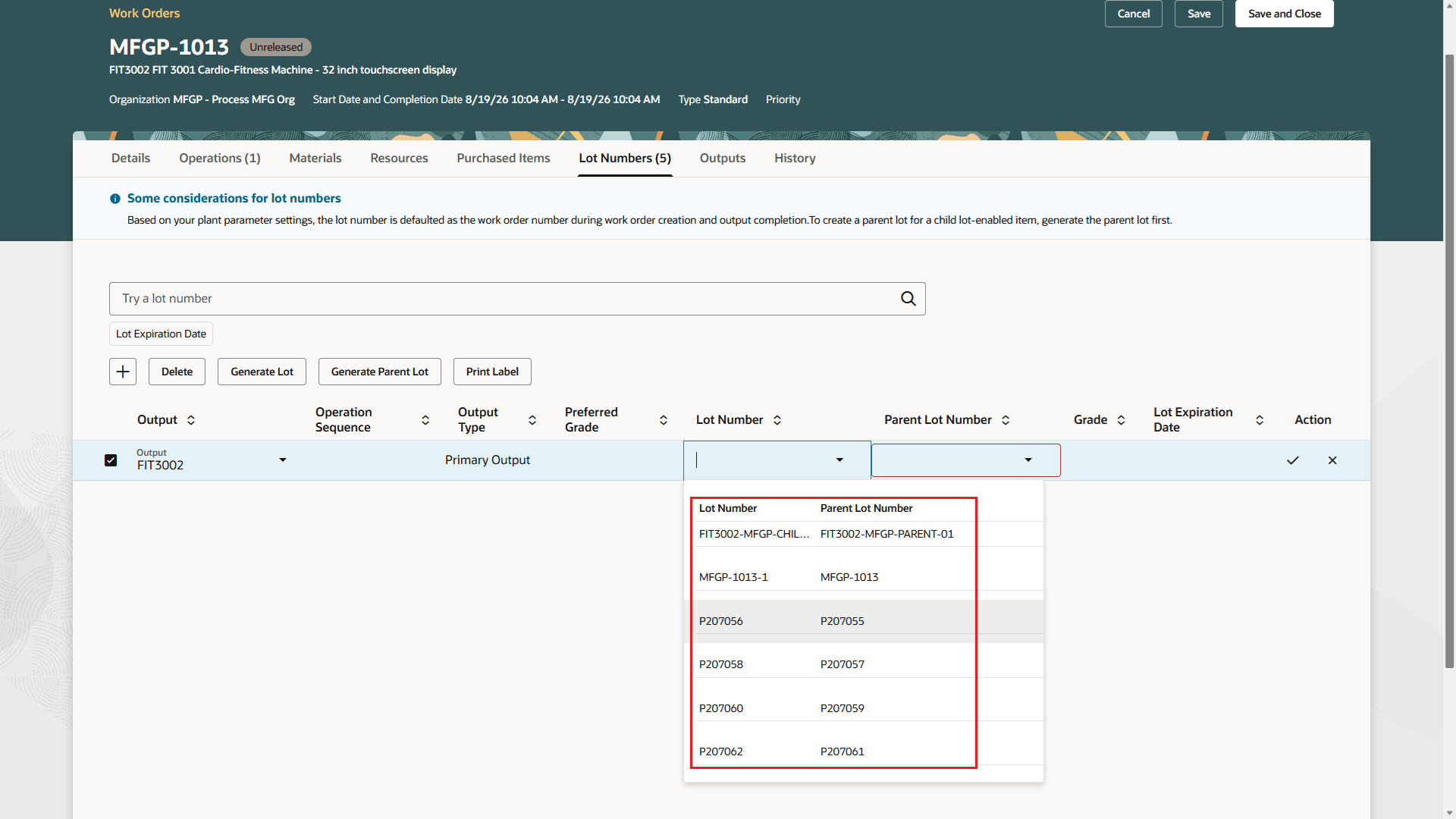Click the Print Label button
Screen dimensions: 1456x819
(x=492, y=372)
